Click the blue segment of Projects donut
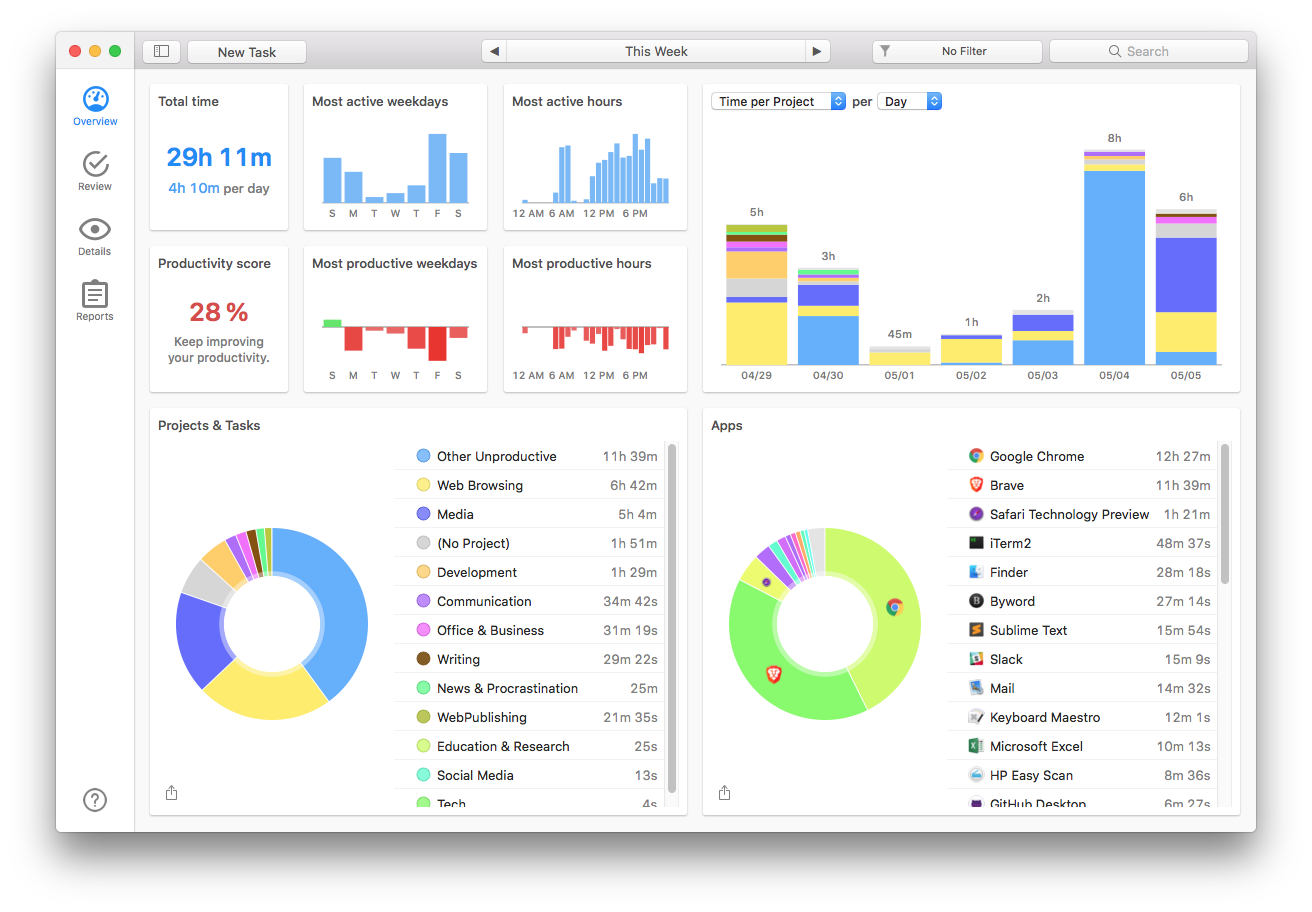Screen dimensions: 1312x912 [x=341, y=610]
